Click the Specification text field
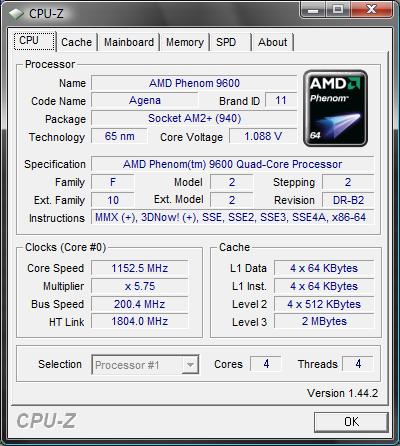Image resolution: width=400 pixels, height=446 pixels. pos(233,164)
